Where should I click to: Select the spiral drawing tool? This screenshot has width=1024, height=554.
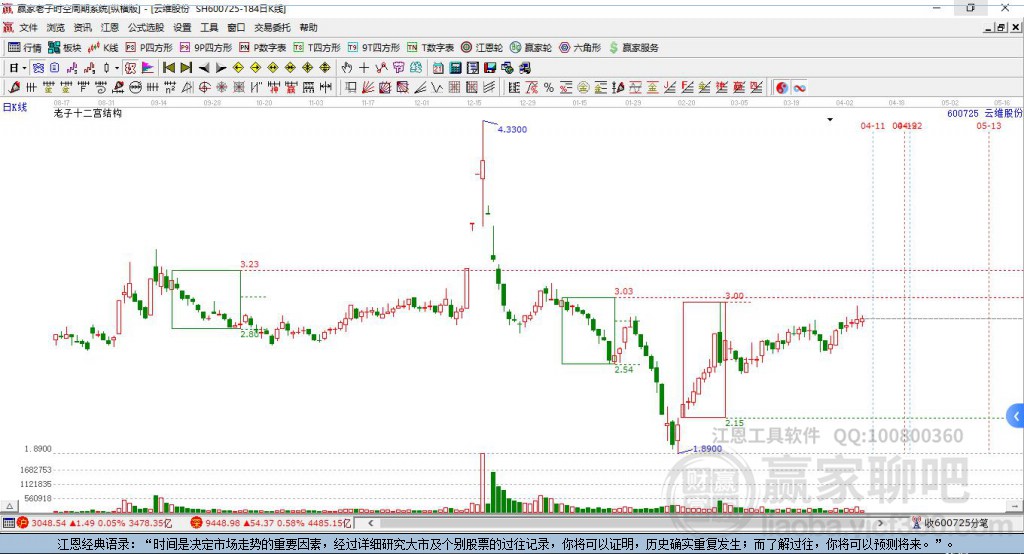click(101, 88)
